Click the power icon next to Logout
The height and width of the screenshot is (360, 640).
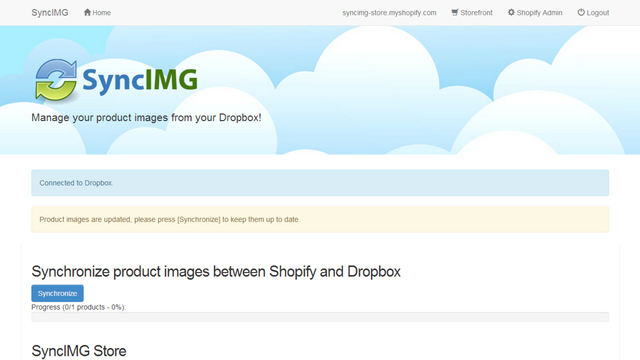point(581,12)
